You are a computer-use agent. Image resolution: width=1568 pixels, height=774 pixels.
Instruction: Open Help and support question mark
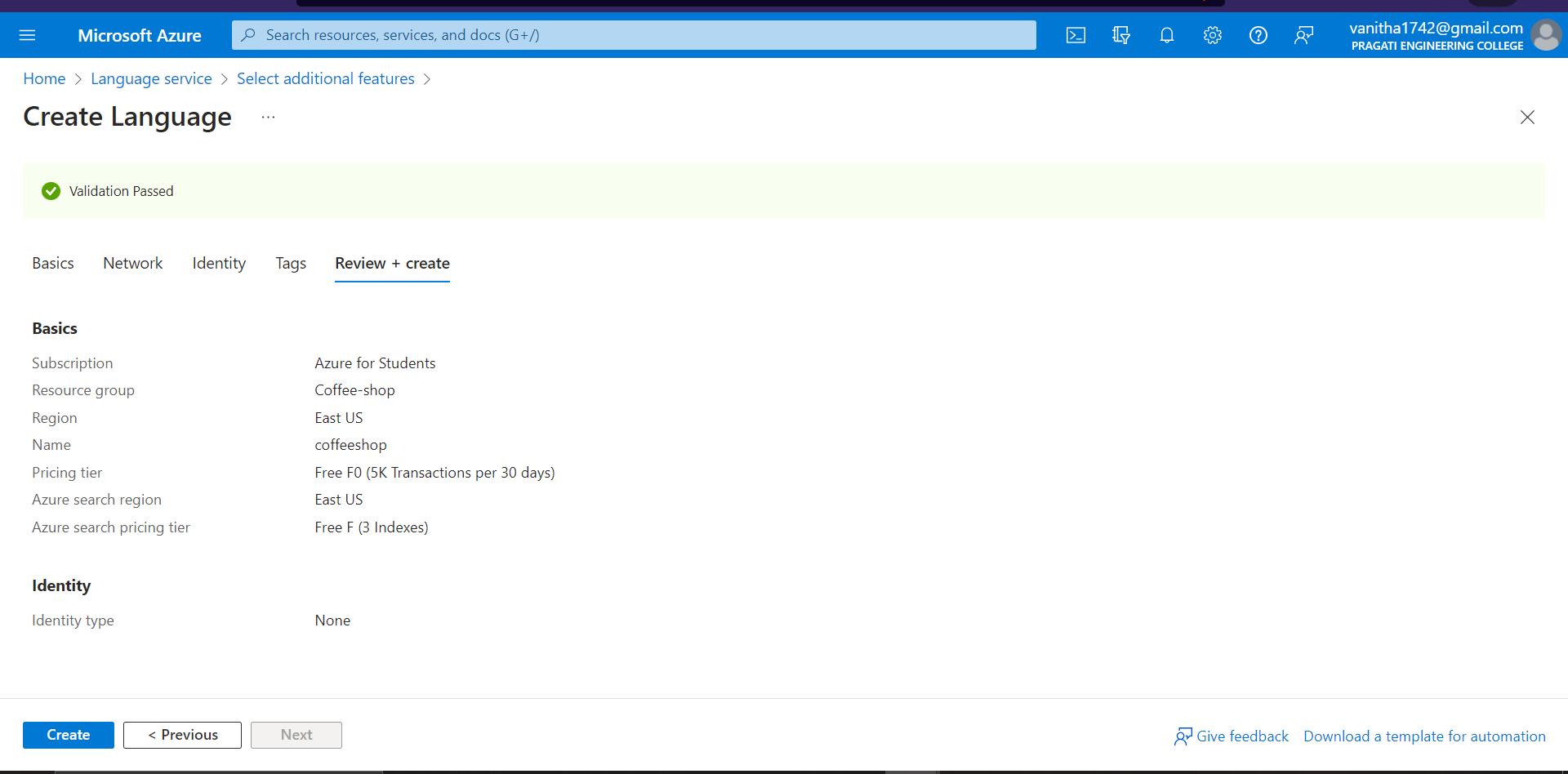pyautogui.click(x=1258, y=35)
